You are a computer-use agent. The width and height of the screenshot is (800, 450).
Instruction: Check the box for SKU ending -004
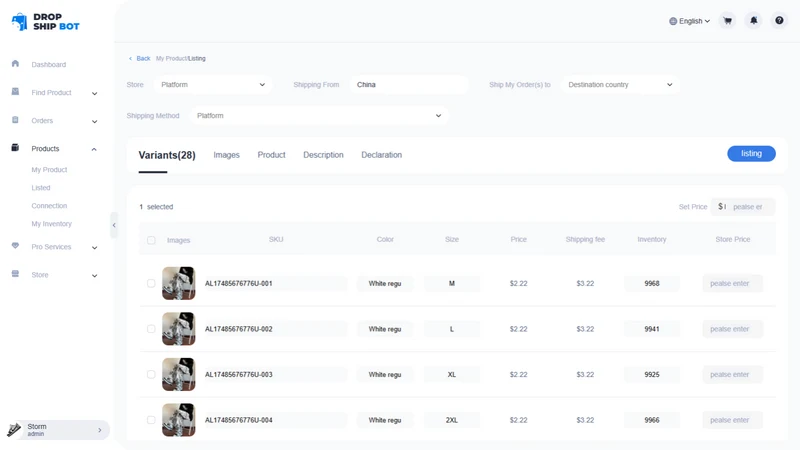click(151, 420)
